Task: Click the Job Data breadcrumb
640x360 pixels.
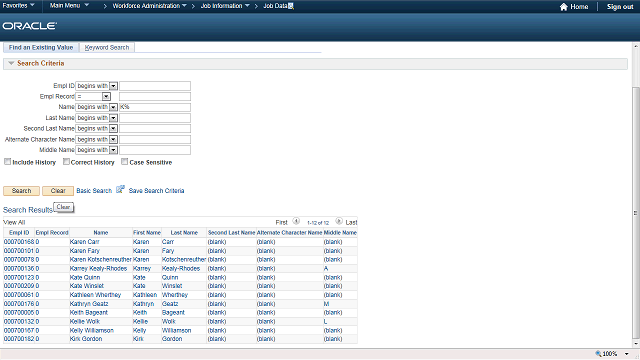Action: (x=276, y=6)
